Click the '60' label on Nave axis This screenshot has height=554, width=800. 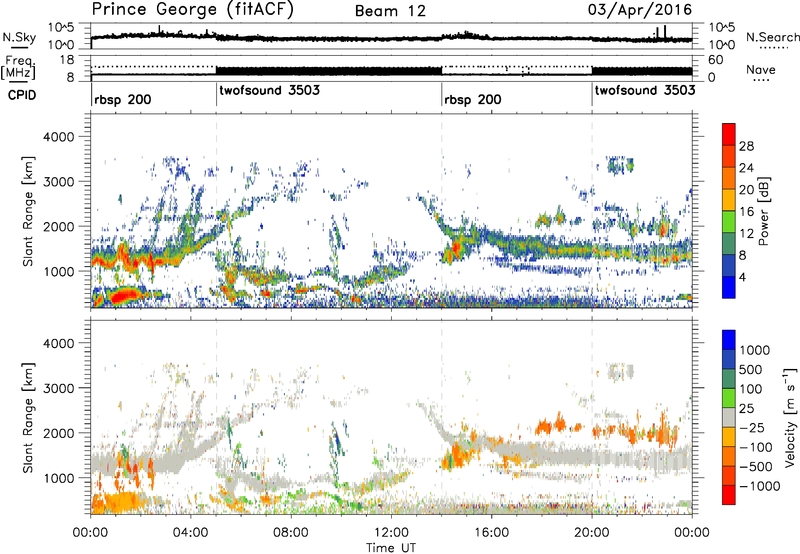tap(716, 60)
